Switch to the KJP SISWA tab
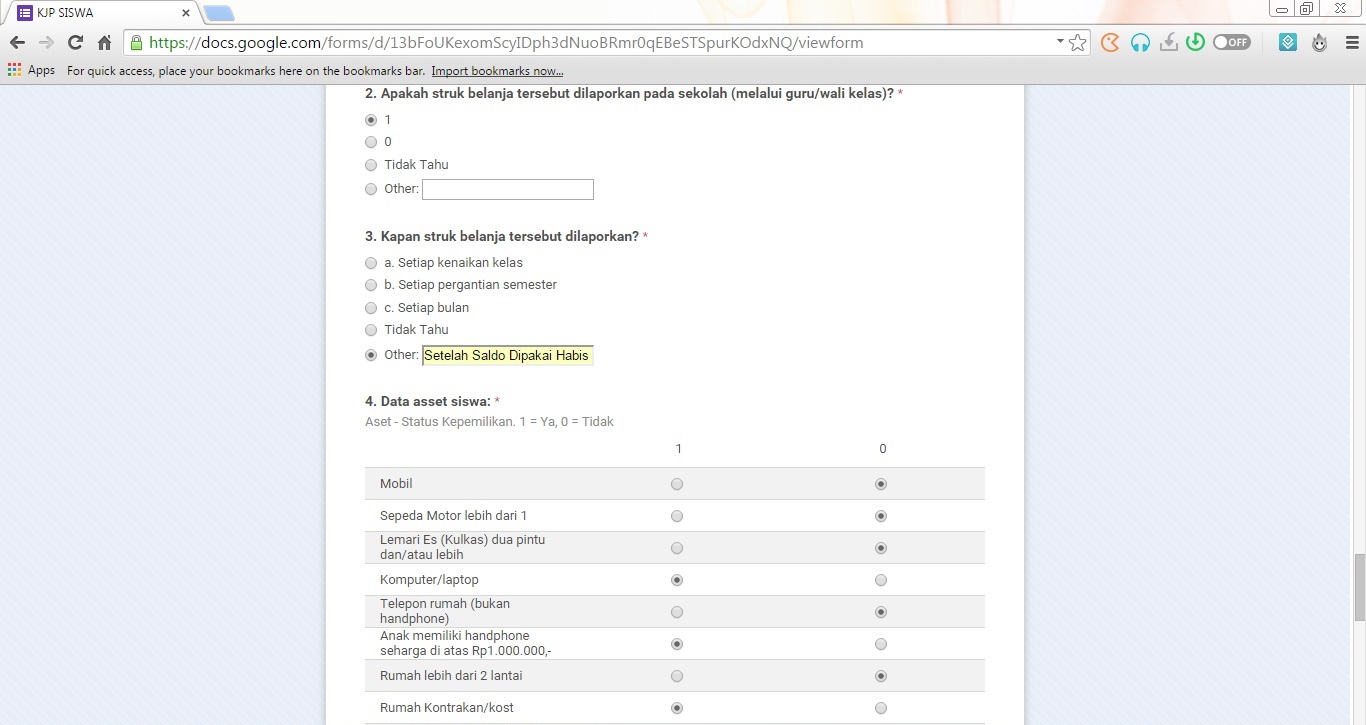 coord(100,13)
